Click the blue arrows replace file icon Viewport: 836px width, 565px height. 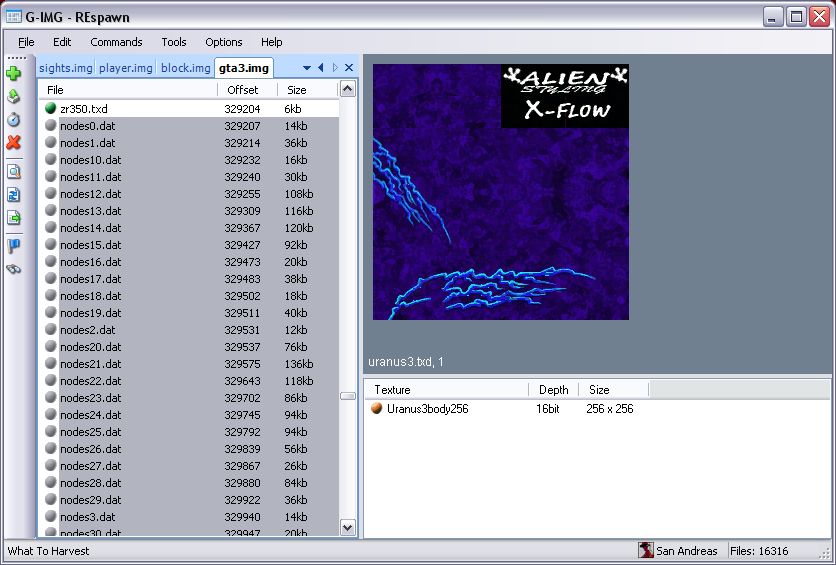14,195
